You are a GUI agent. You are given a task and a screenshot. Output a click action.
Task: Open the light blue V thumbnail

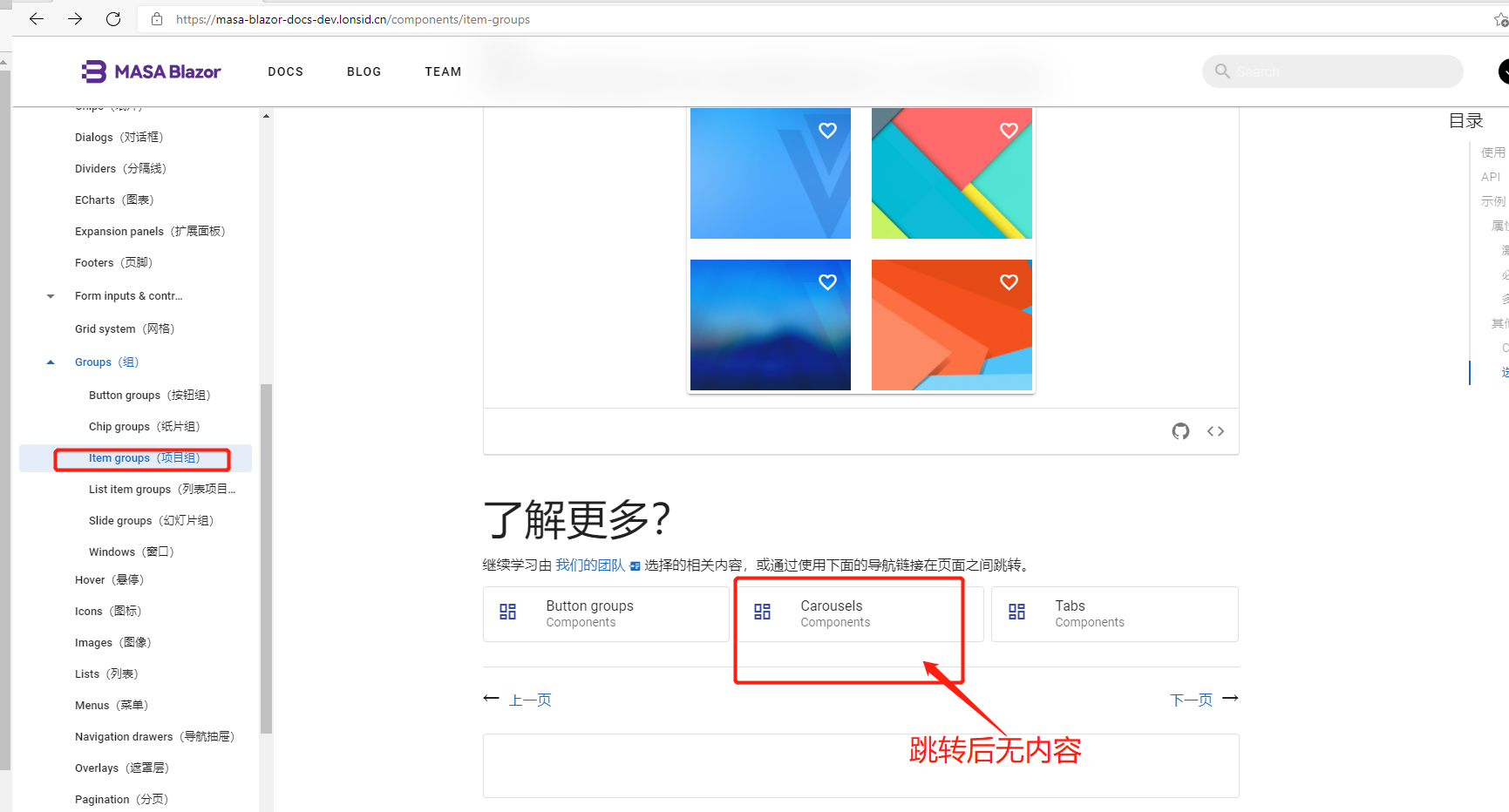click(x=771, y=173)
